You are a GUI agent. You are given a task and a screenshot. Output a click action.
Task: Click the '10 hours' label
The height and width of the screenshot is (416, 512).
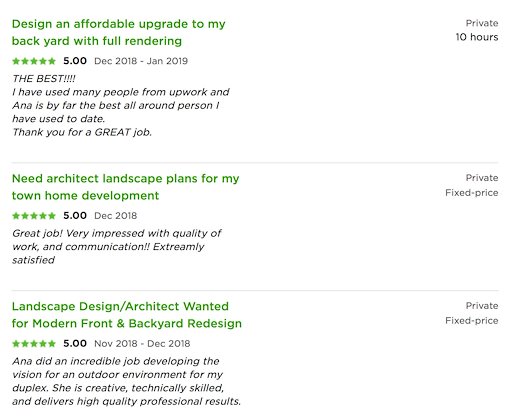pos(477,37)
